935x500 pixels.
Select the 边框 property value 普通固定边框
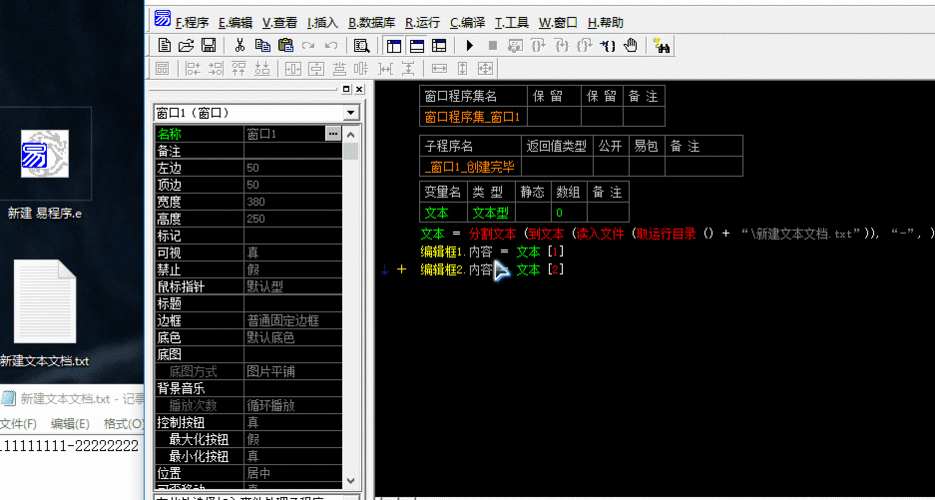coord(292,321)
